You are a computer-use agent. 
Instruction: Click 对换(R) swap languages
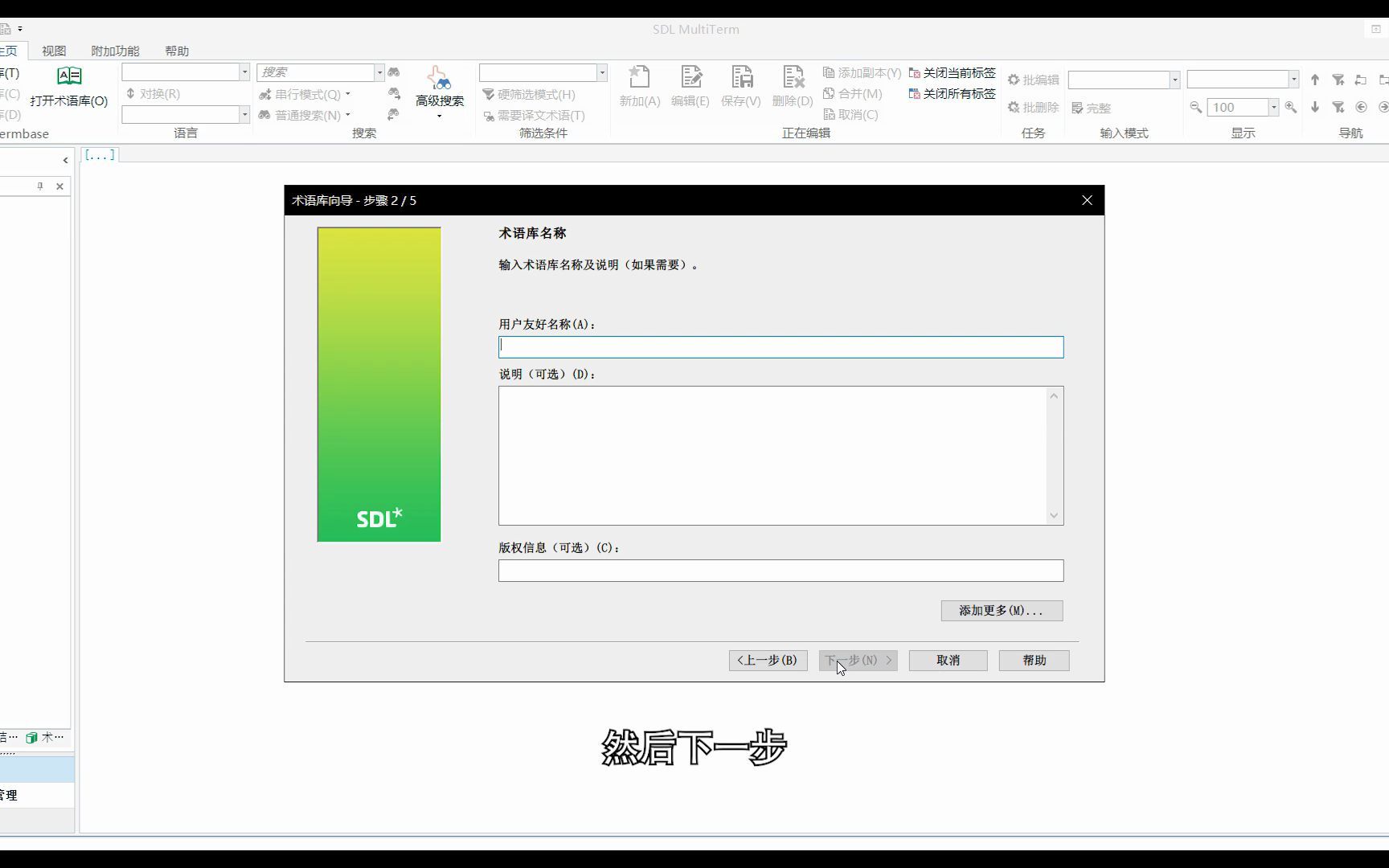153,93
